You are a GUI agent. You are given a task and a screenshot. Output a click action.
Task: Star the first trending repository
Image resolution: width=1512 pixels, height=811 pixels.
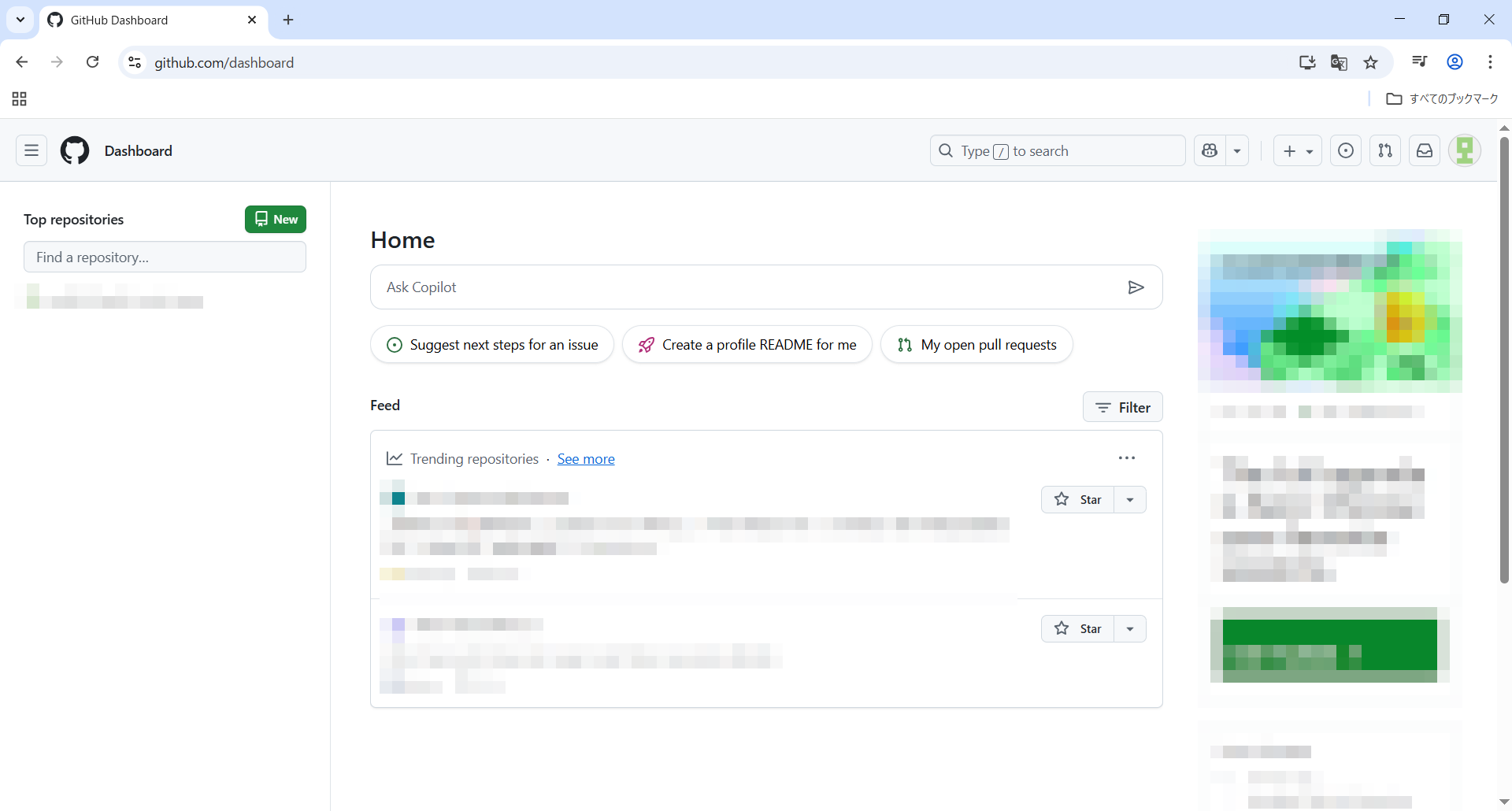click(1078, 499)
